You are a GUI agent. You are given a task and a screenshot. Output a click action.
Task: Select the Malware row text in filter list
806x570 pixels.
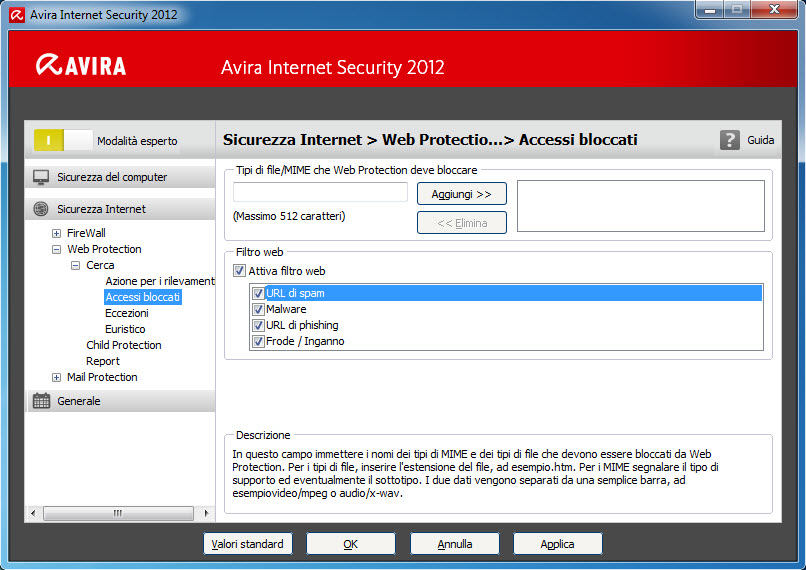tap(286, 309)
